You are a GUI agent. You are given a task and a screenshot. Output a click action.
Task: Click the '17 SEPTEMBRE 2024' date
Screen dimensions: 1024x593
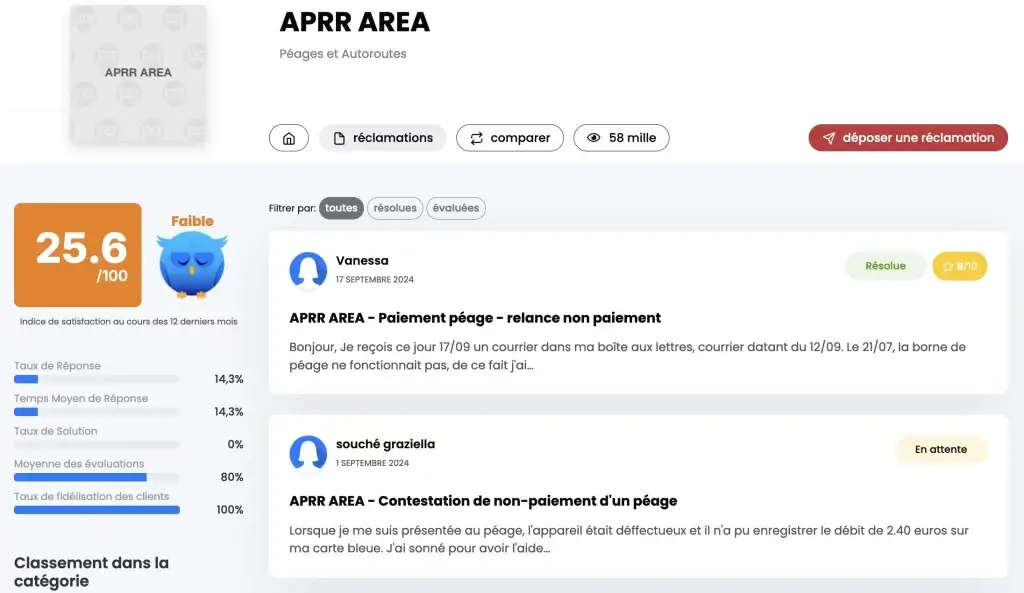pyautogui.click(x=375, y=280)
